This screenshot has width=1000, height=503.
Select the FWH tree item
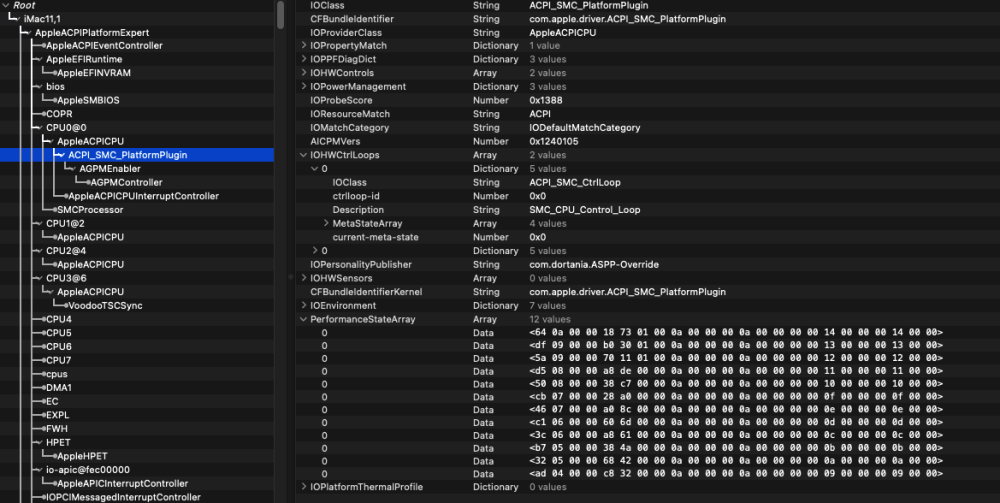coord(57,429)
